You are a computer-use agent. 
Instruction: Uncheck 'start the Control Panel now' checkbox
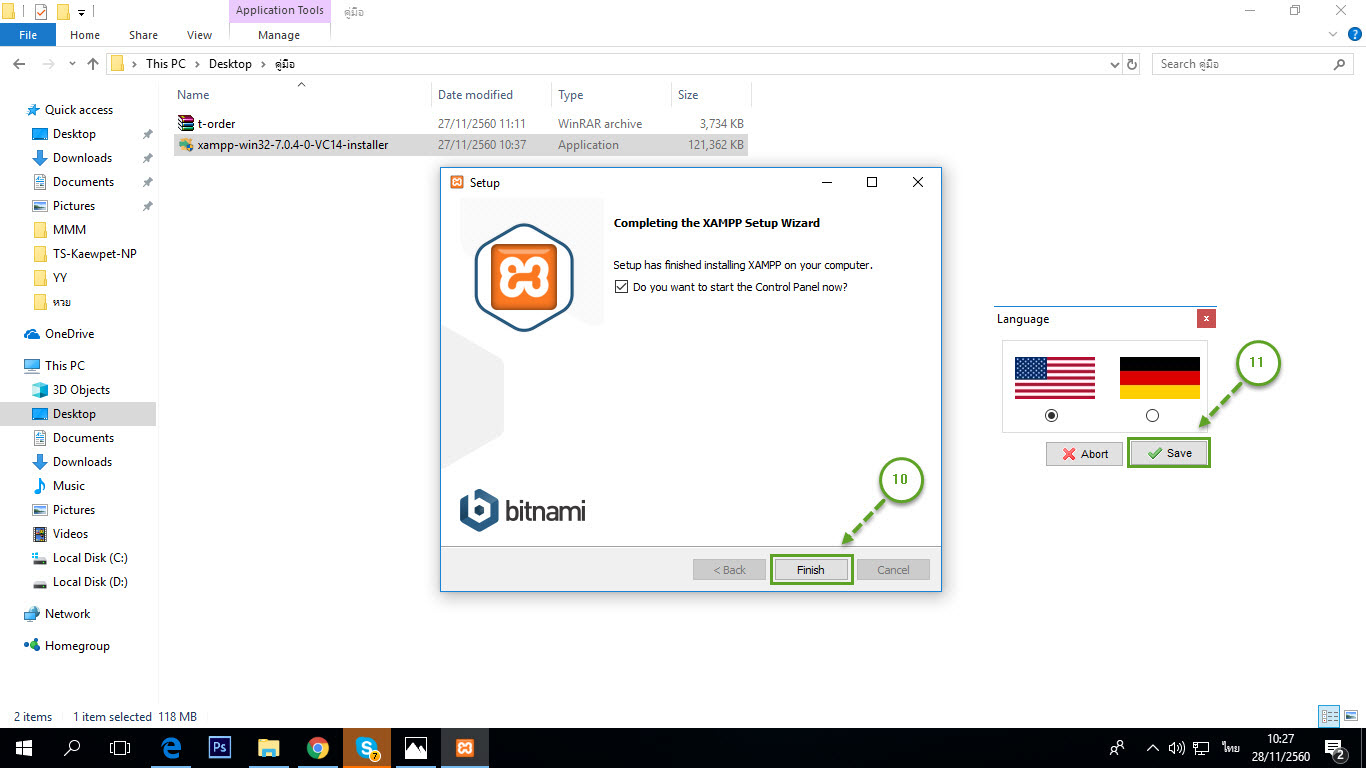623,287
